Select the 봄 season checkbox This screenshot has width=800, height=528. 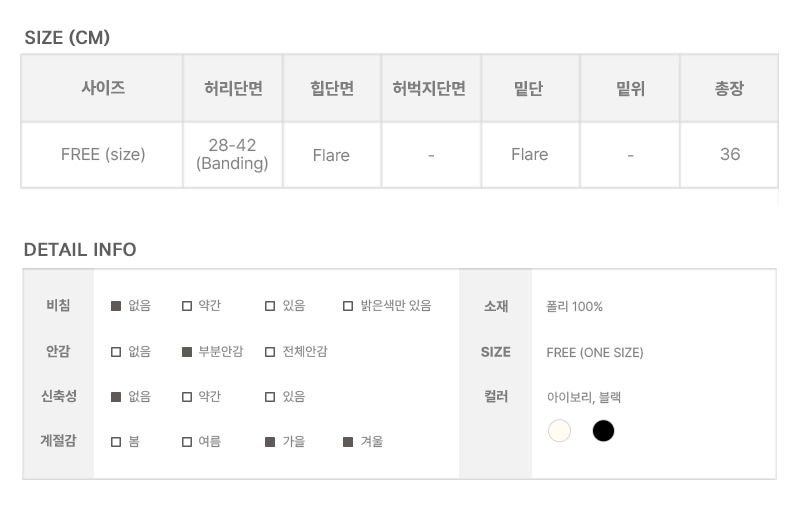coord(116,442)
